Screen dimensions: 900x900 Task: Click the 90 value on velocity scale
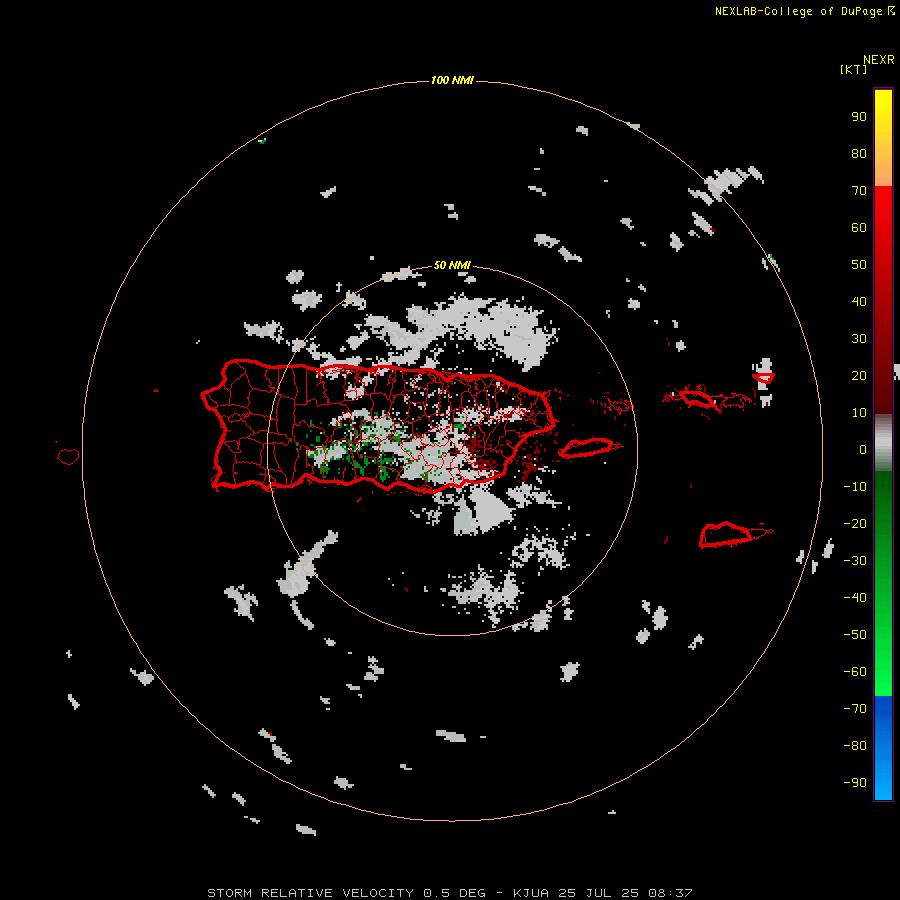point(859,117)
